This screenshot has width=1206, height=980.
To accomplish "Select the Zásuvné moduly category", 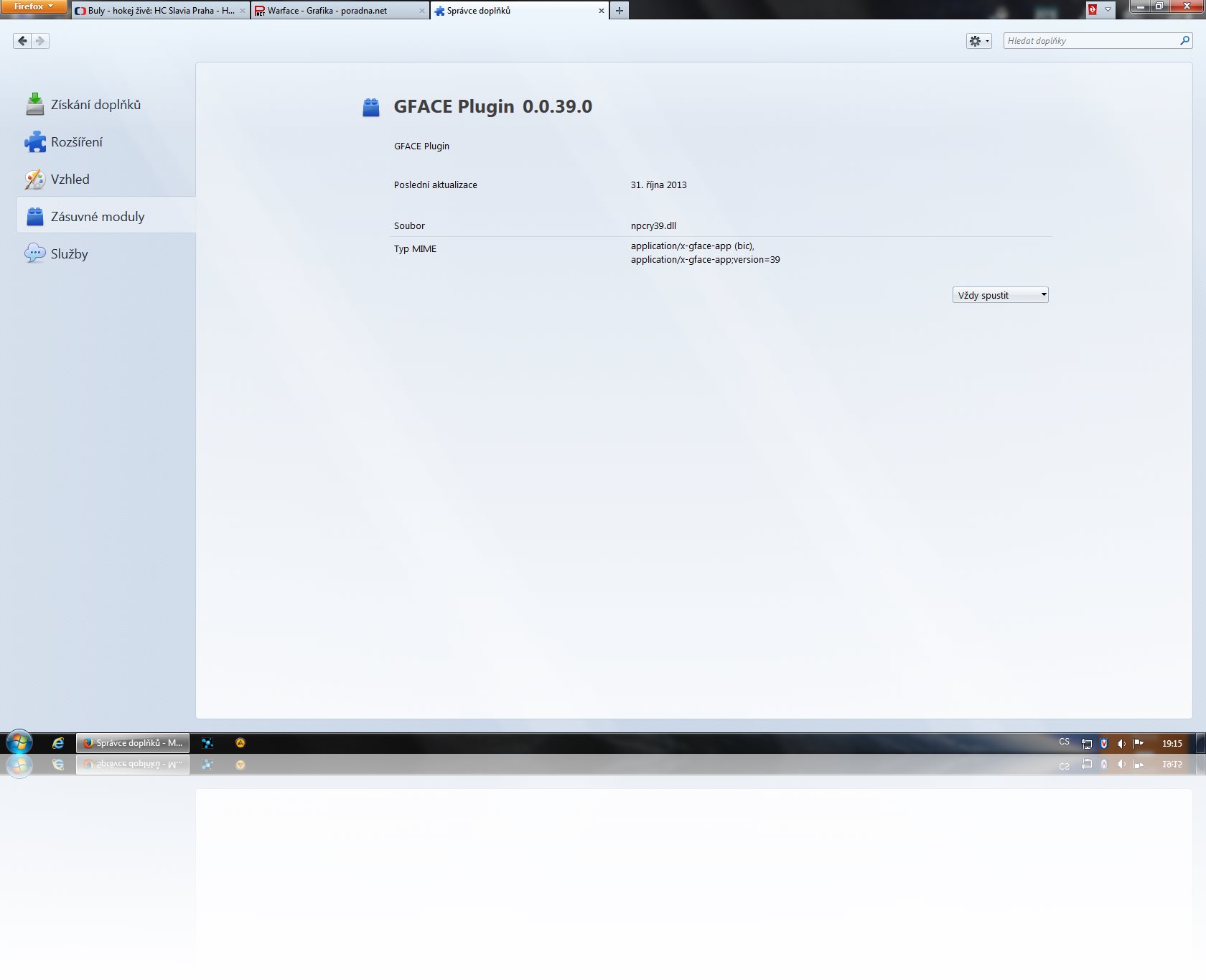I will click(x=98, y=217).
